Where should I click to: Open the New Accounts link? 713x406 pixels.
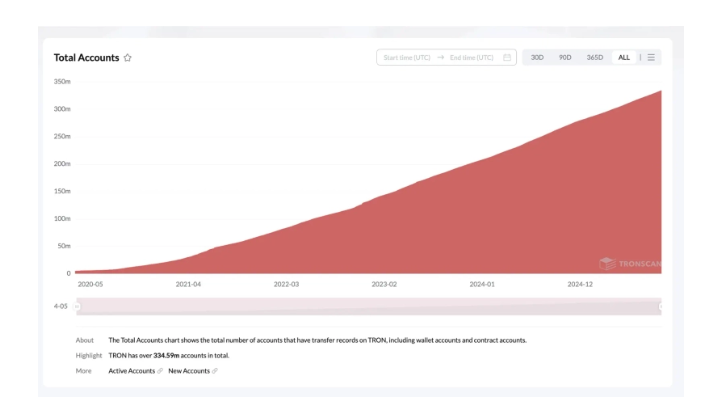(189, 371)
